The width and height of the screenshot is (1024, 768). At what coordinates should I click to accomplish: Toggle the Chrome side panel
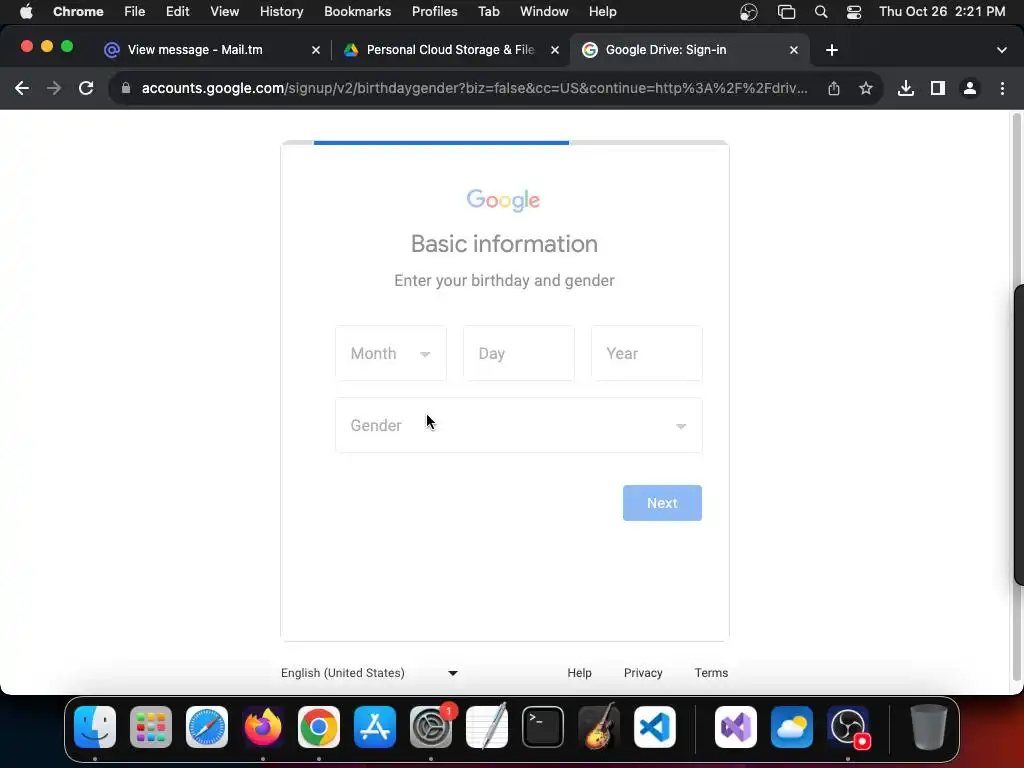(938, 88)
